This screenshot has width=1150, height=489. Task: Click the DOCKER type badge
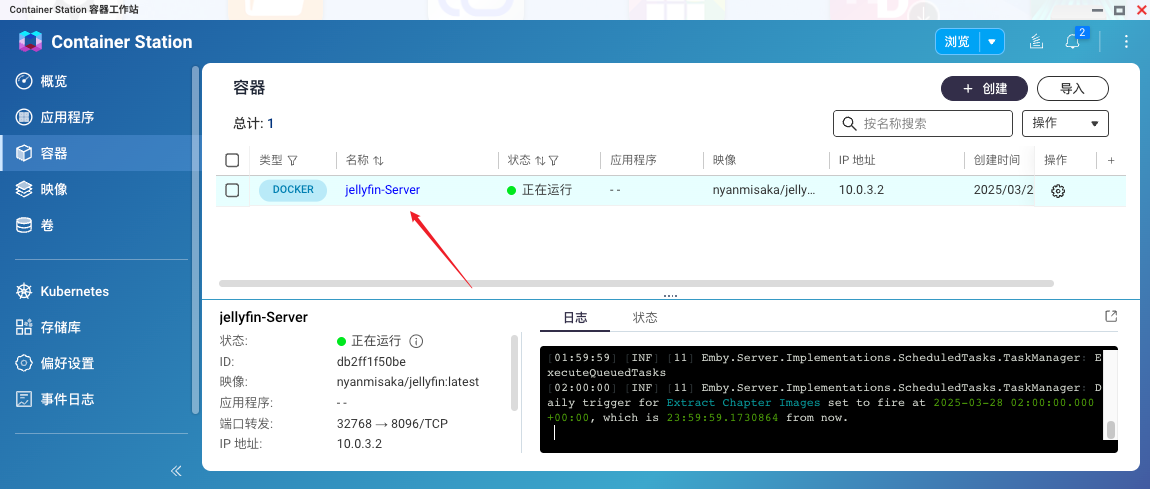click(x=293, y=190)
